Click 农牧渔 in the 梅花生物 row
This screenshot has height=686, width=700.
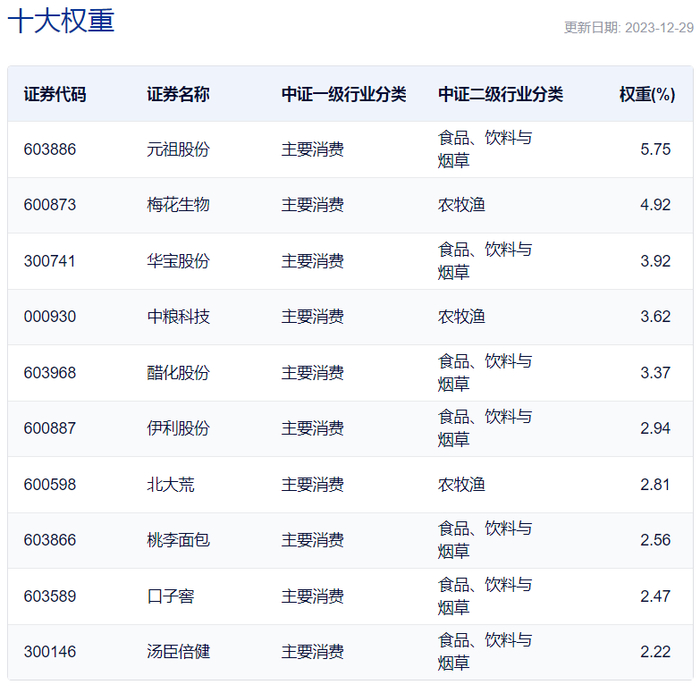[x=461, y=205]
